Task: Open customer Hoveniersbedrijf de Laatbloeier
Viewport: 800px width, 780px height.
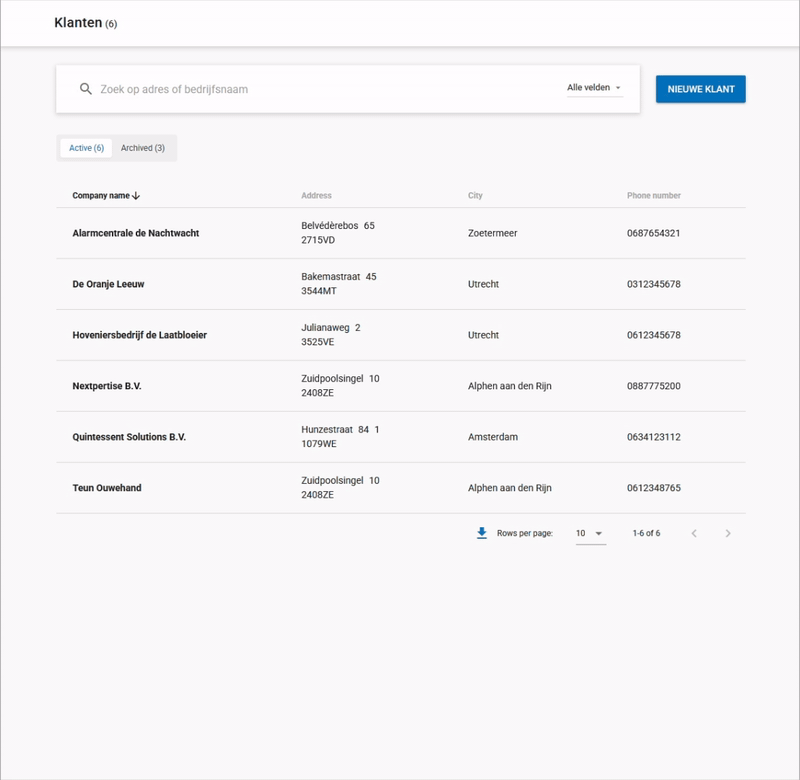Action: [x=140, y=335]
